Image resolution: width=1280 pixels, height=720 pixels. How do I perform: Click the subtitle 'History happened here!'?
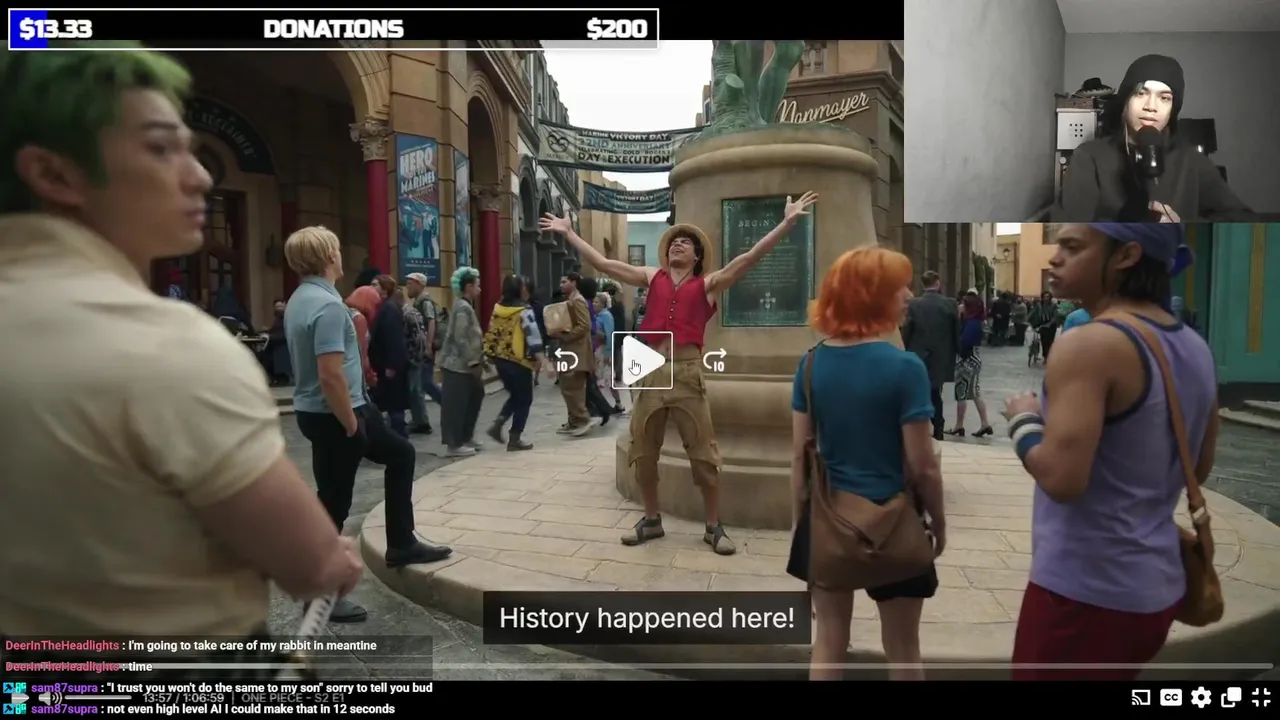[647, 618]
